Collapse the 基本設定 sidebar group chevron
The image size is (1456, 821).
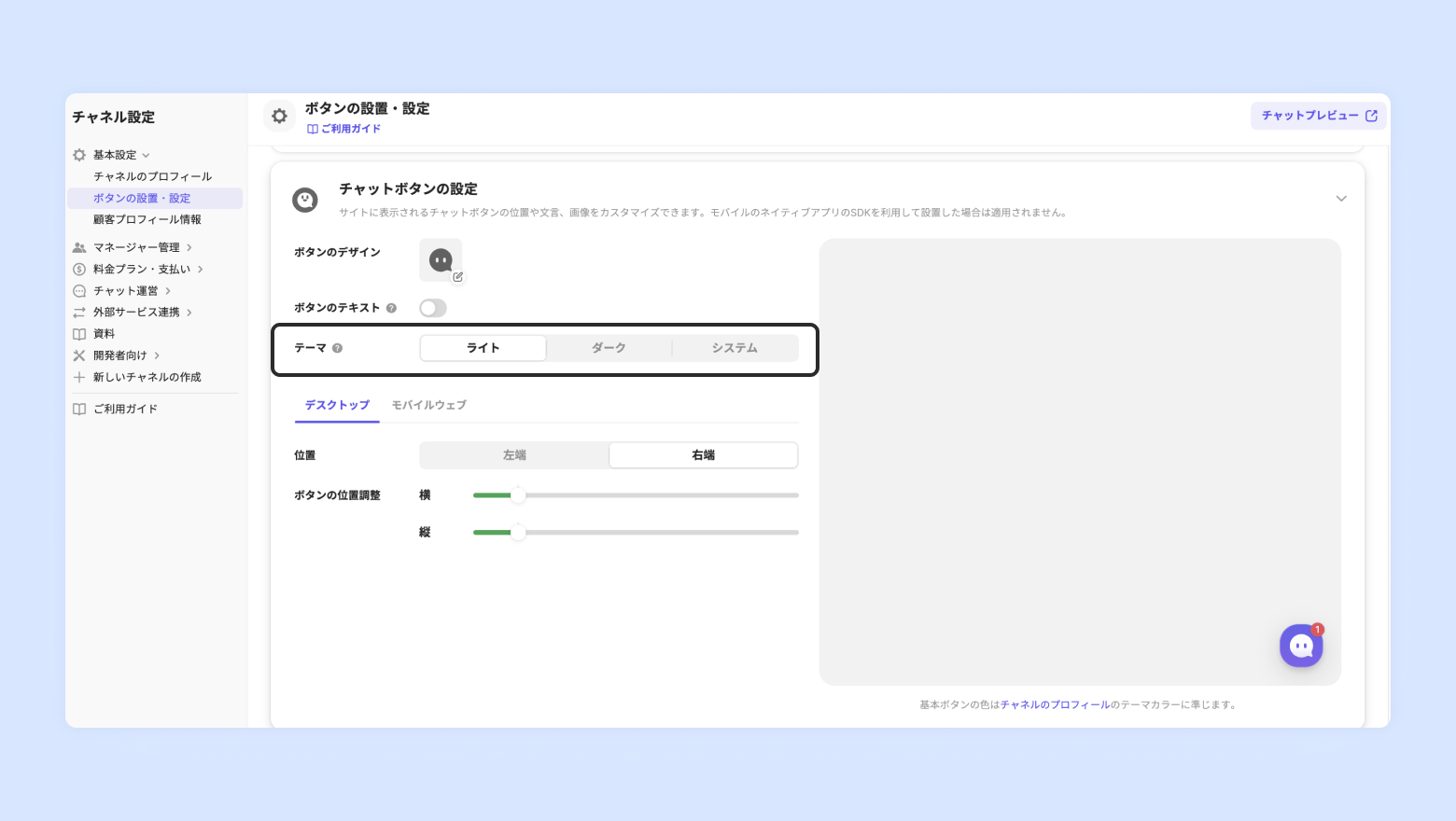click(x=146, y=156)
